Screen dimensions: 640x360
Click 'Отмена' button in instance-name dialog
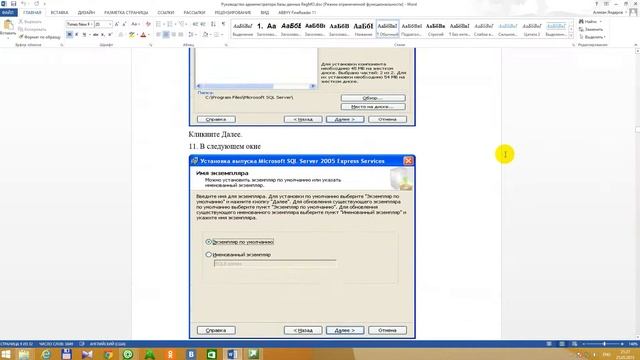pos(387,330)
